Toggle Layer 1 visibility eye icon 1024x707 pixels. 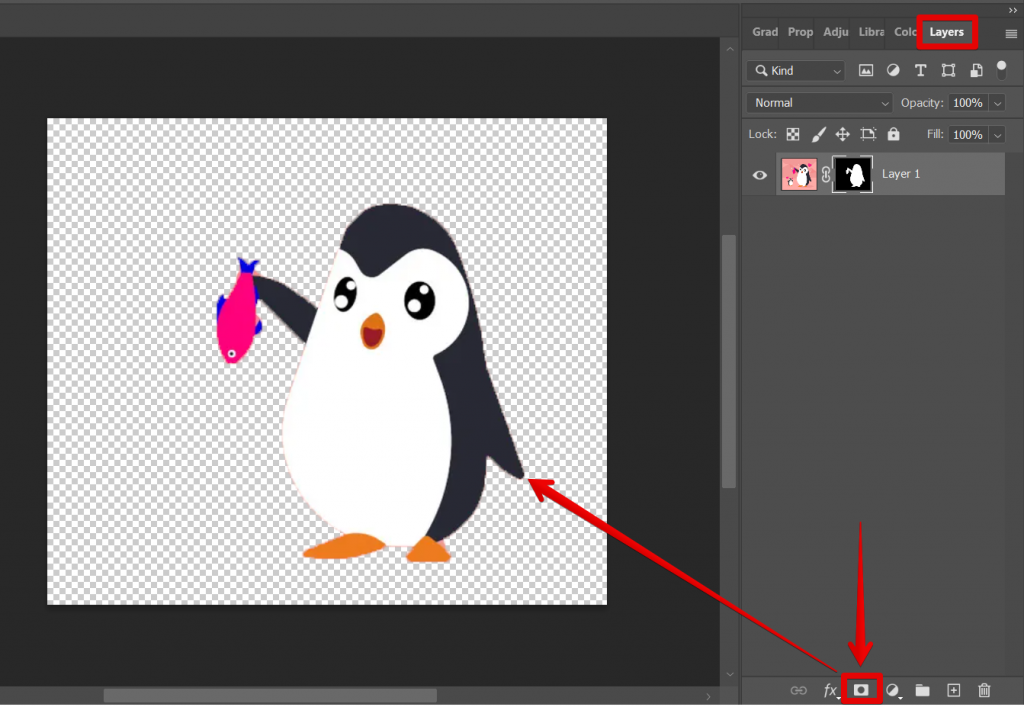[x=759, y=174]
